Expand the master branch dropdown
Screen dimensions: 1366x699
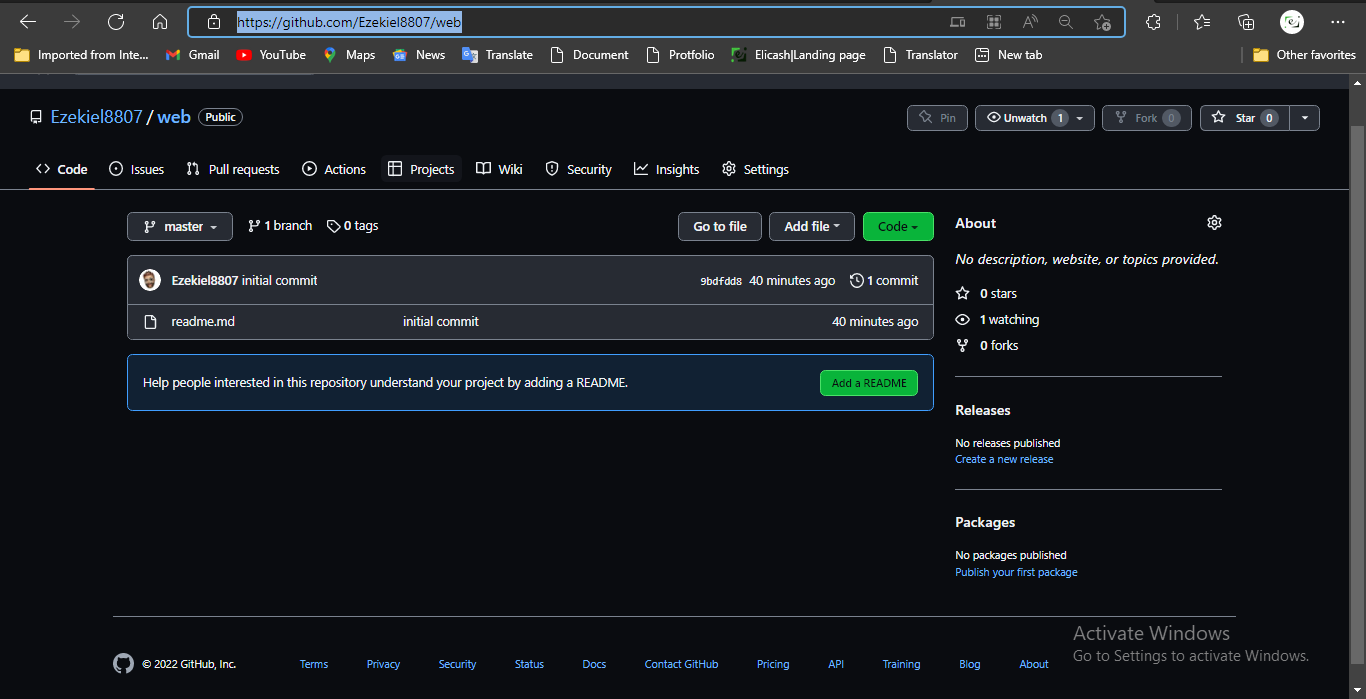180,227
